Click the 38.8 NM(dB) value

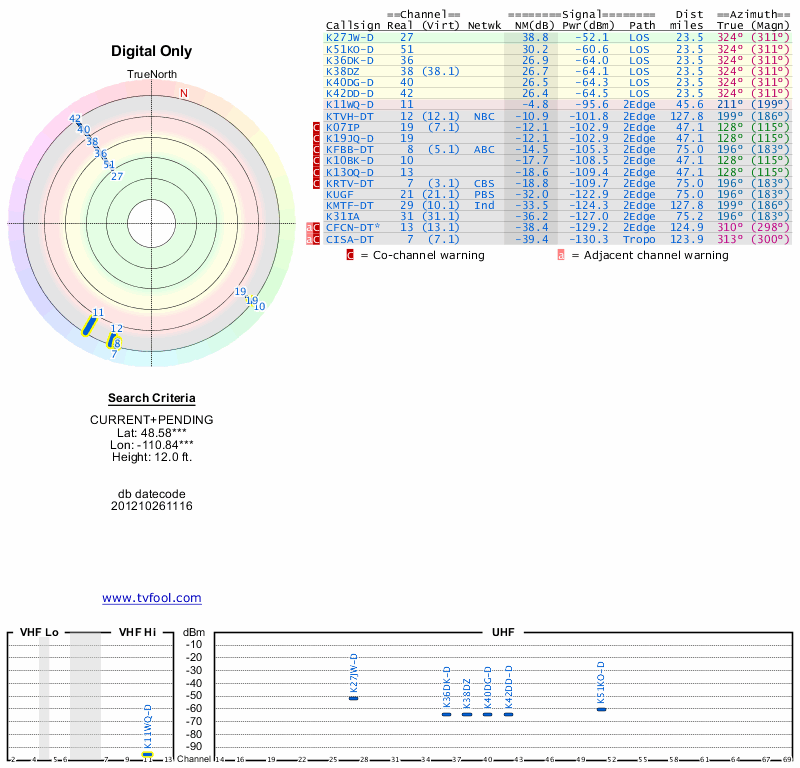coord(535,37)
